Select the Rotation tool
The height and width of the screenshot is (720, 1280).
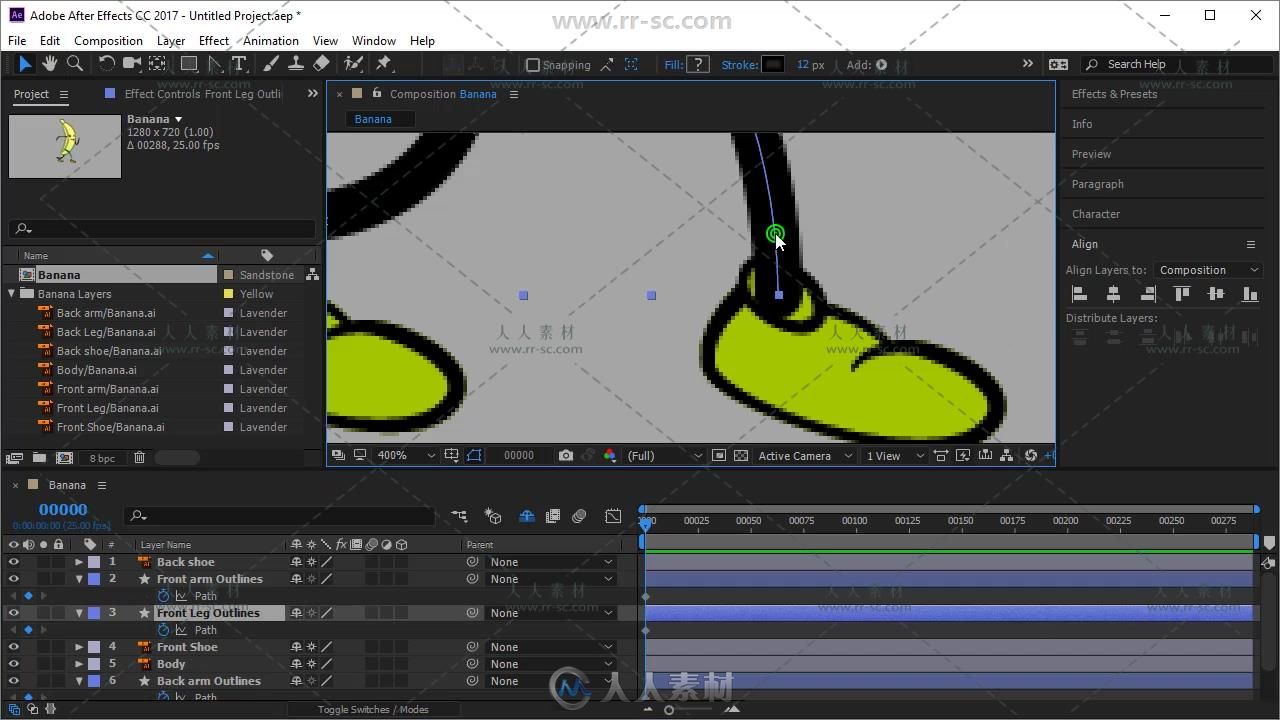106,64
